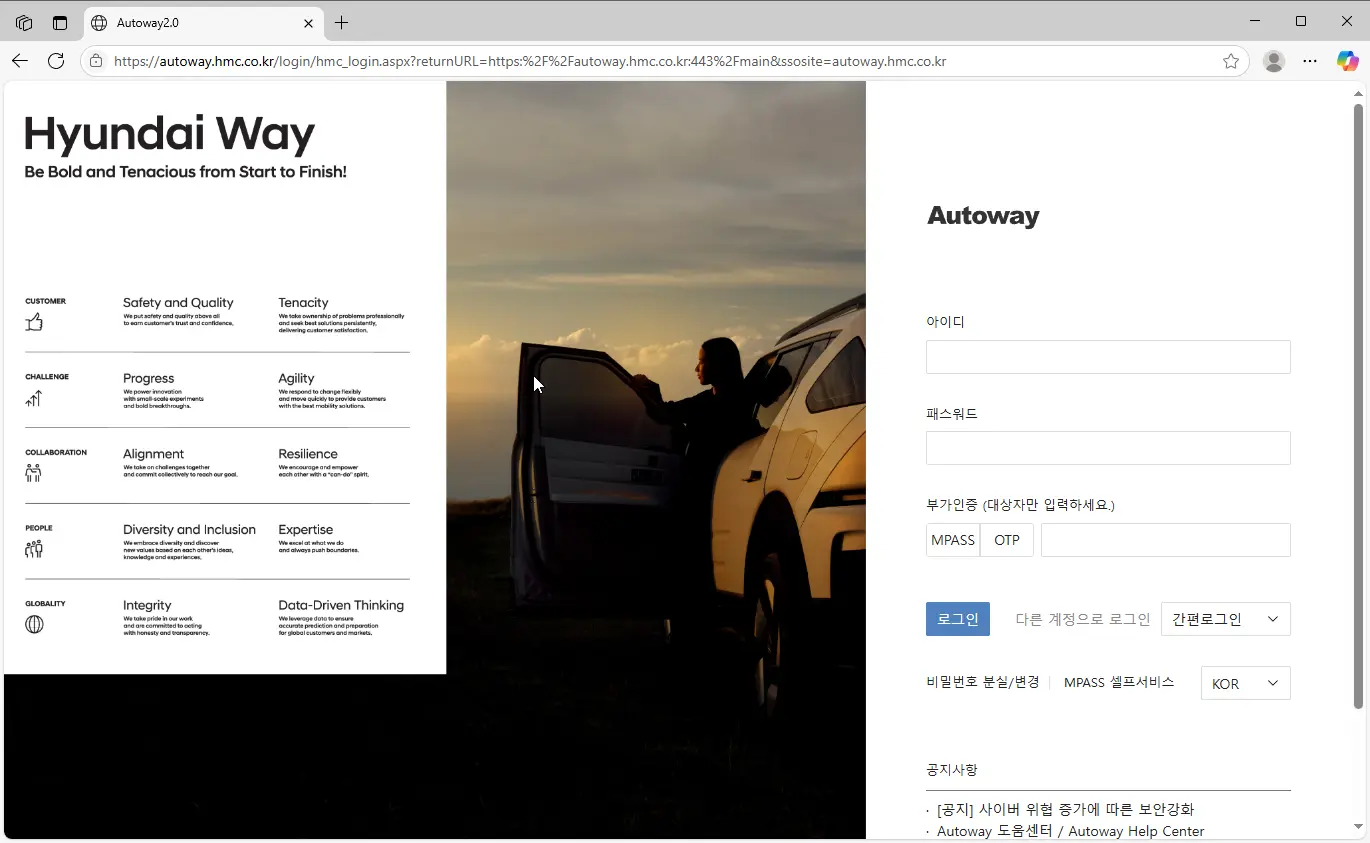Screen dimensions: 1370x843
Task: Click the scrollbar down arrow
Action: tap(1358, 827)
